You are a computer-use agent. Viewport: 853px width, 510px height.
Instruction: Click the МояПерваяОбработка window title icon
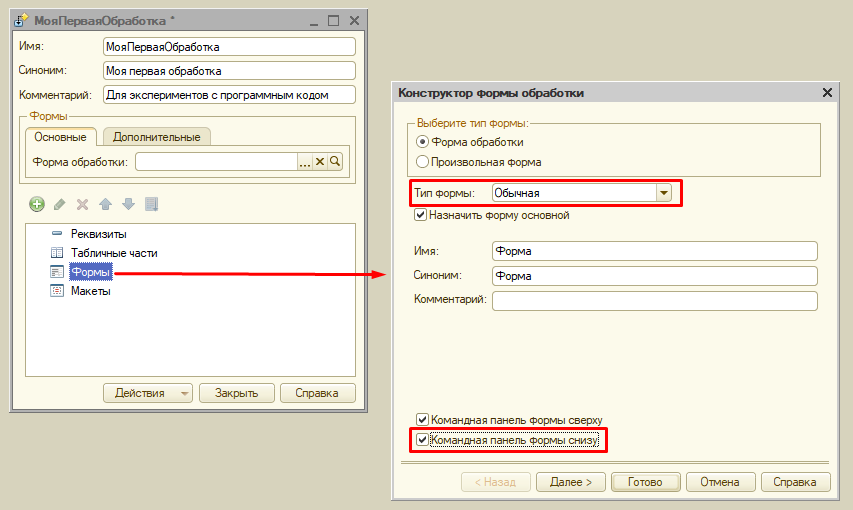point(21,21)
